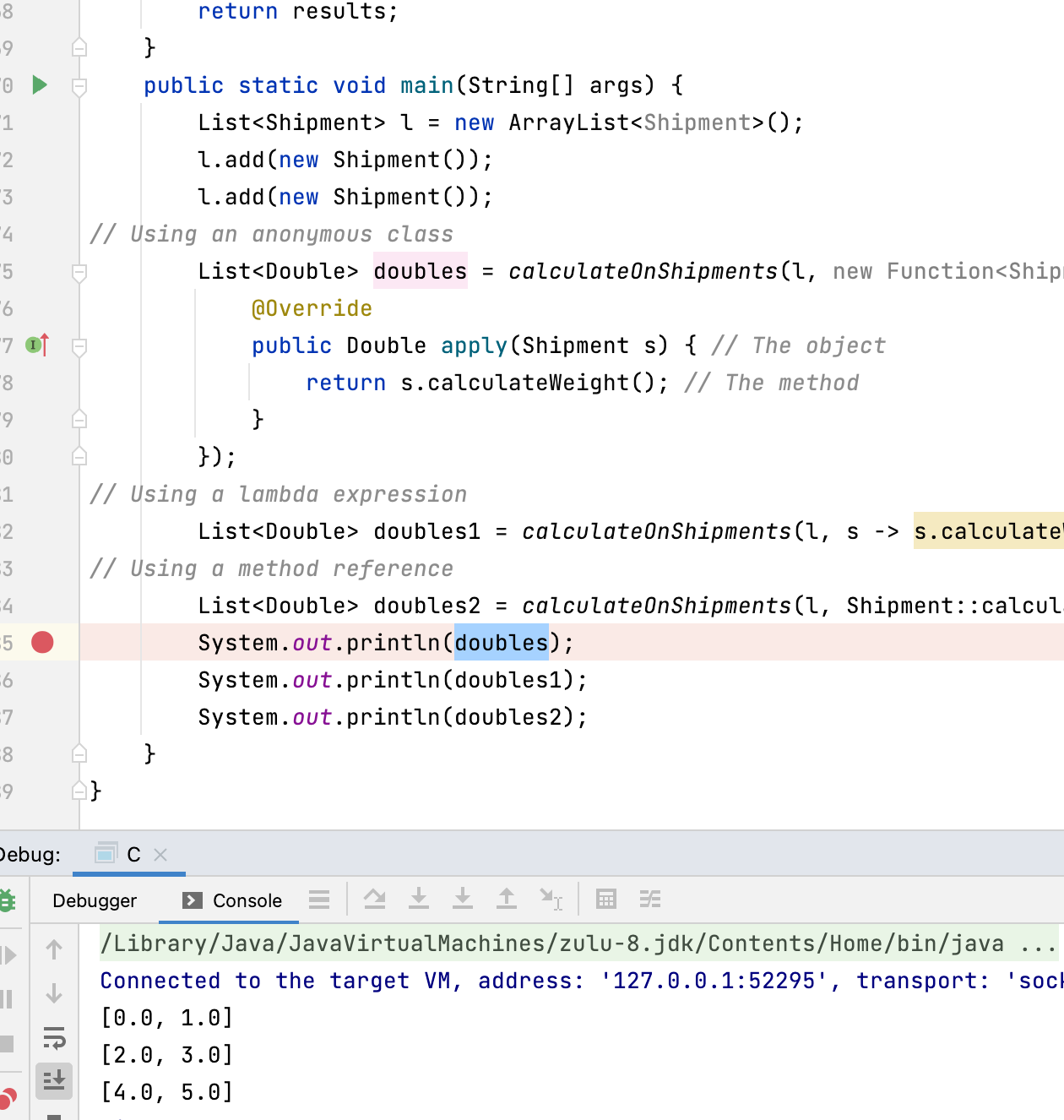Click Show Execution Point icon
The height and width of the screenshot is (1120, 1064).
pos(319,900)
